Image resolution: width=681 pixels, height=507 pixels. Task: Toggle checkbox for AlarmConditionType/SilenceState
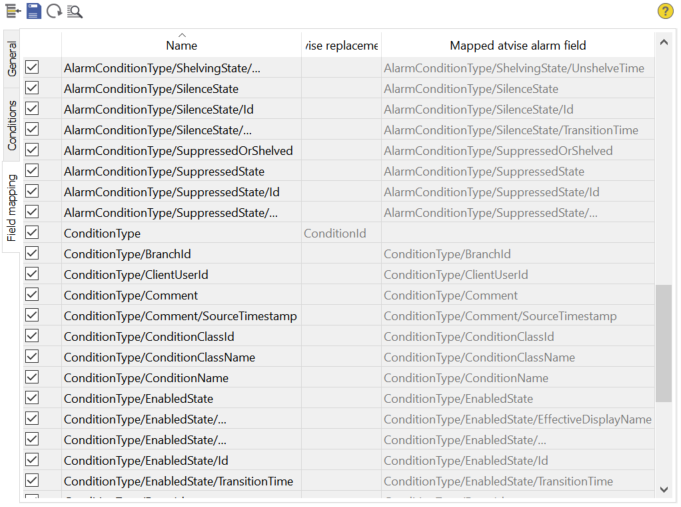pyautogui.click(x=32, y=89)
